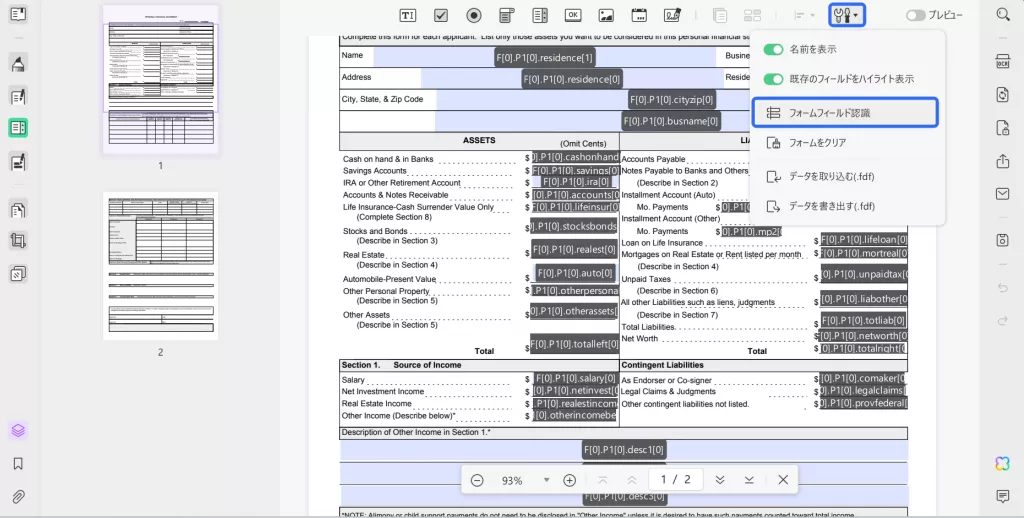The height and width of the screenshot is (518, 1024).
Task: Select page 1 thumbnail
Action: pyautogui.click(x=160, y=79)
